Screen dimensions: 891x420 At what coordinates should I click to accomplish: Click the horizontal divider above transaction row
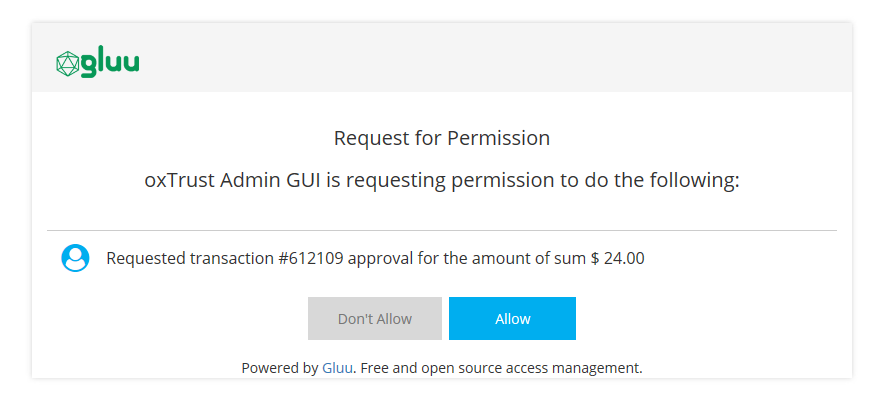(x=442, y=231)
